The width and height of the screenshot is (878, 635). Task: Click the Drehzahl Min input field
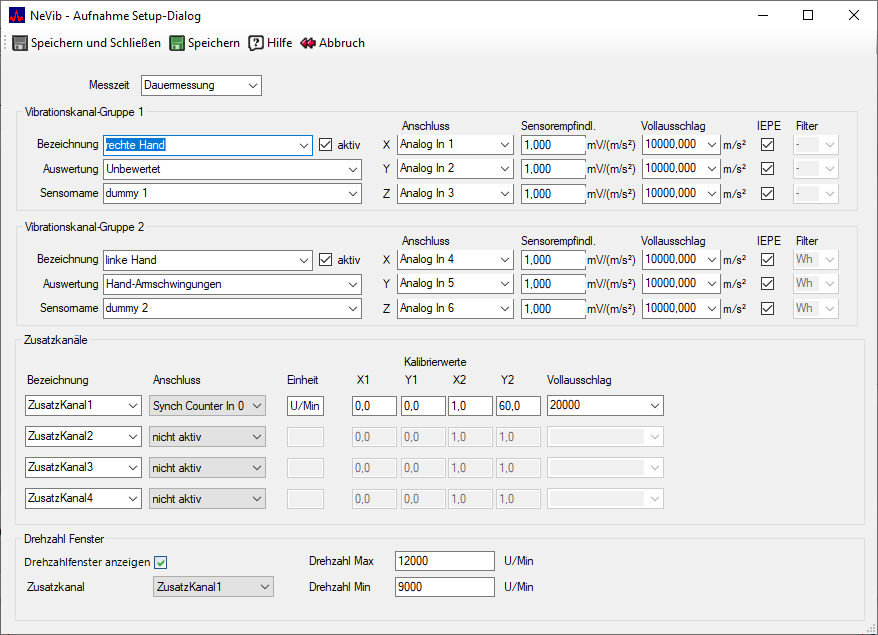(445, 587)
